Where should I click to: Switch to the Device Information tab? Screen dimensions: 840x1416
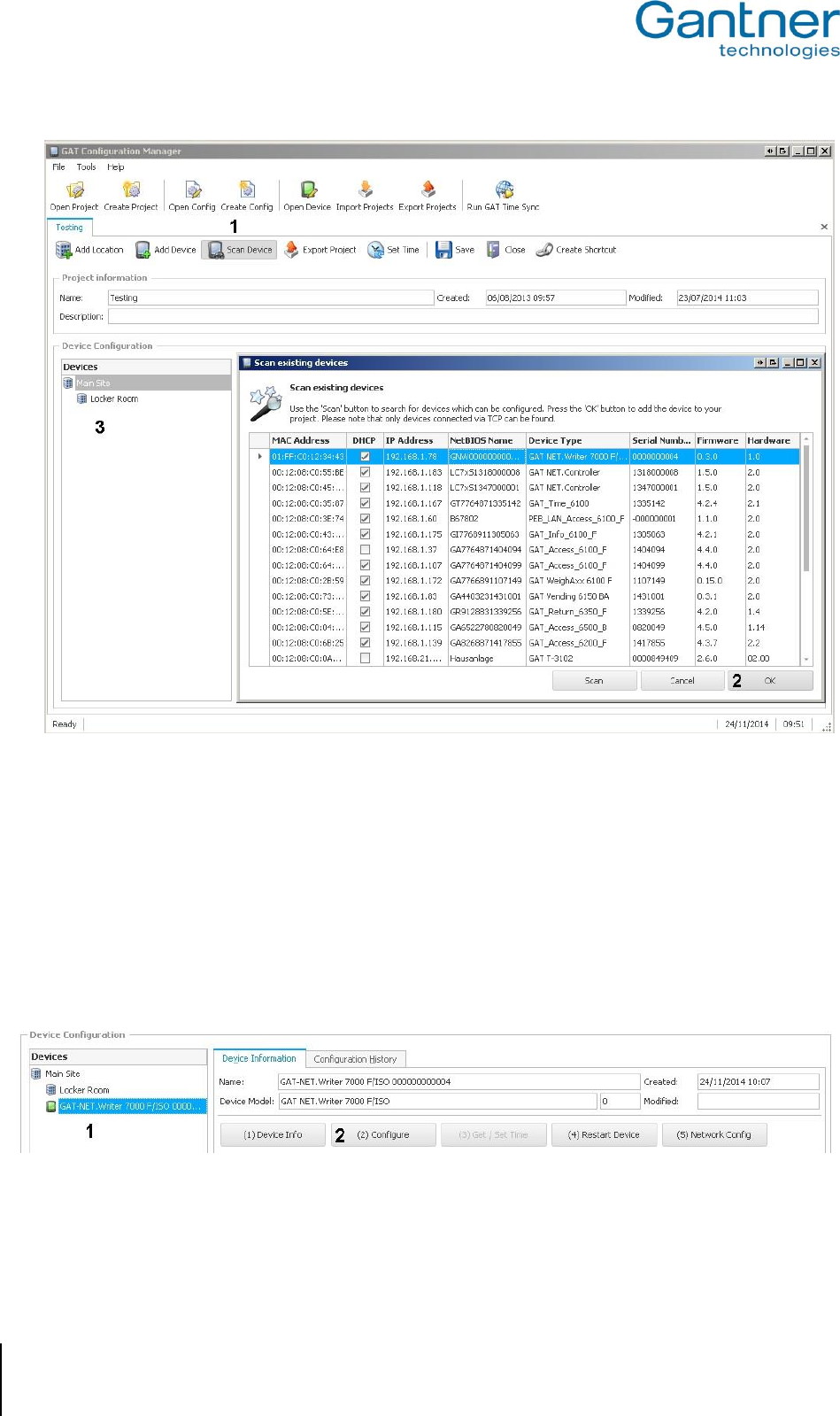(x=258, y=1058)
